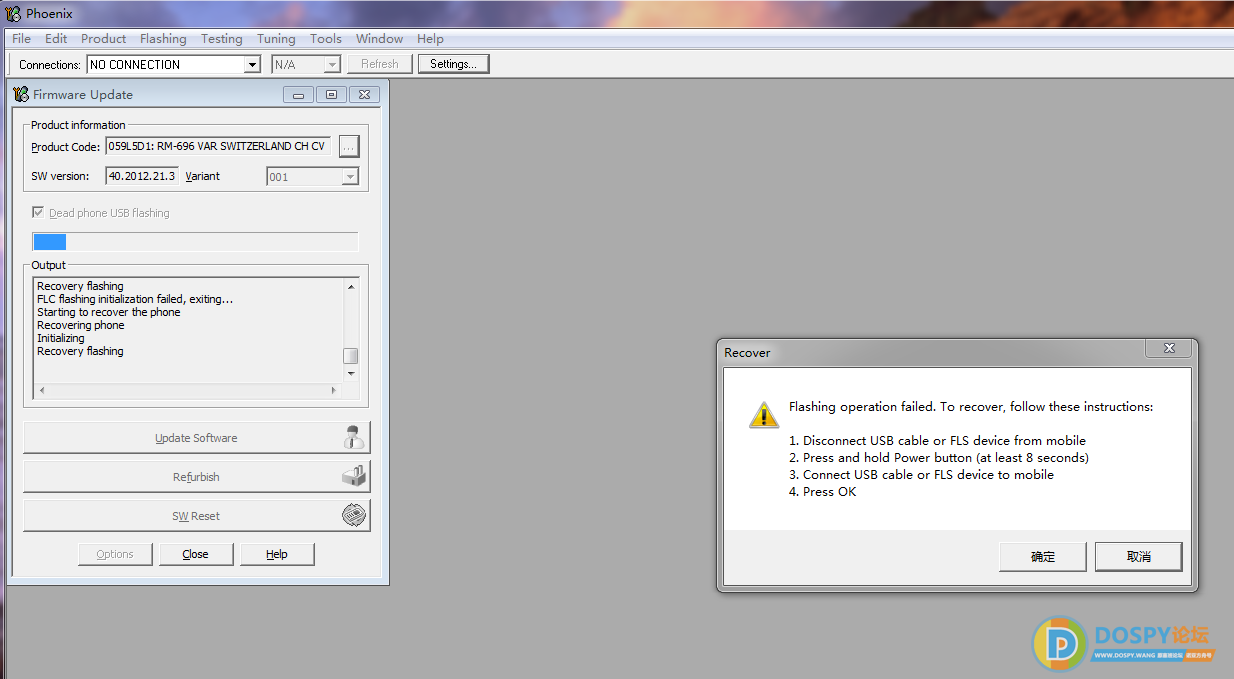
Task: Open the Testing menu
Action: click(222, 39)
